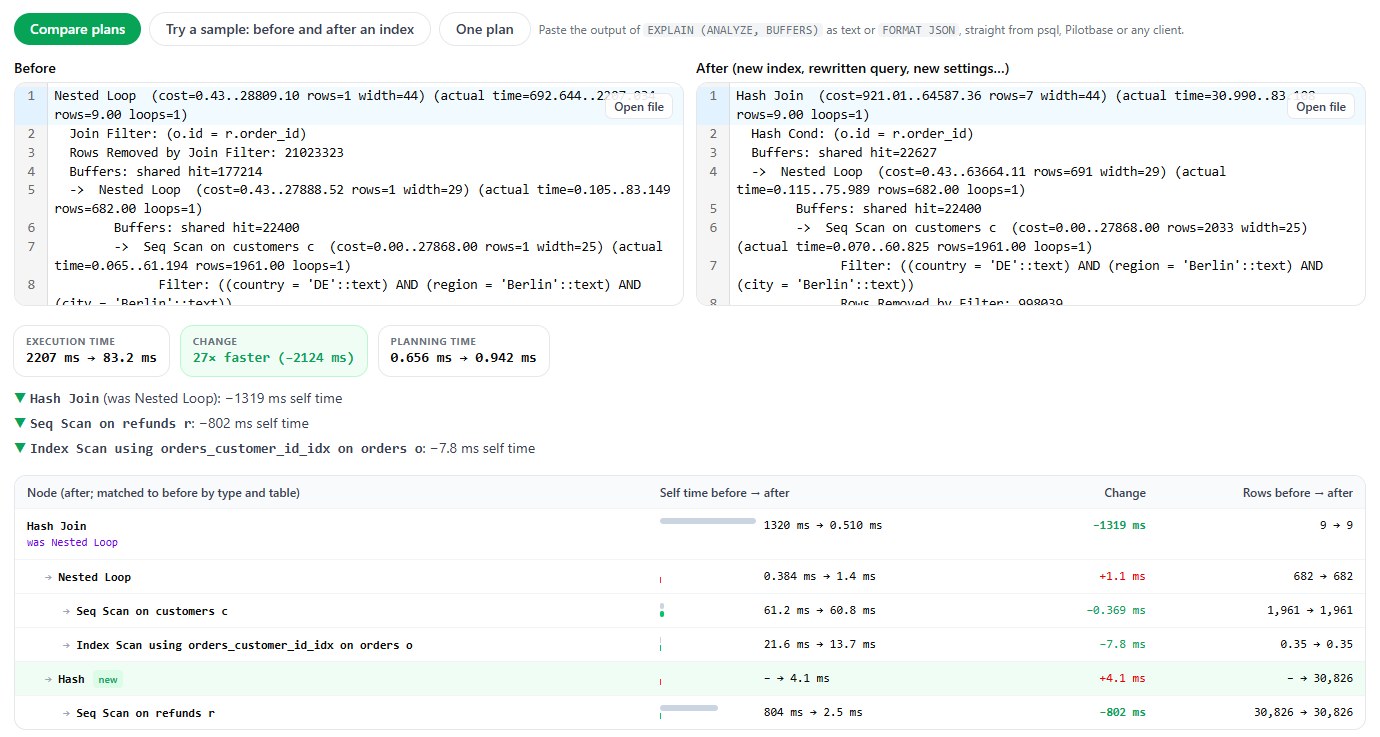
Task: Switch to One plan mode
Action: [x=484, y=29]
